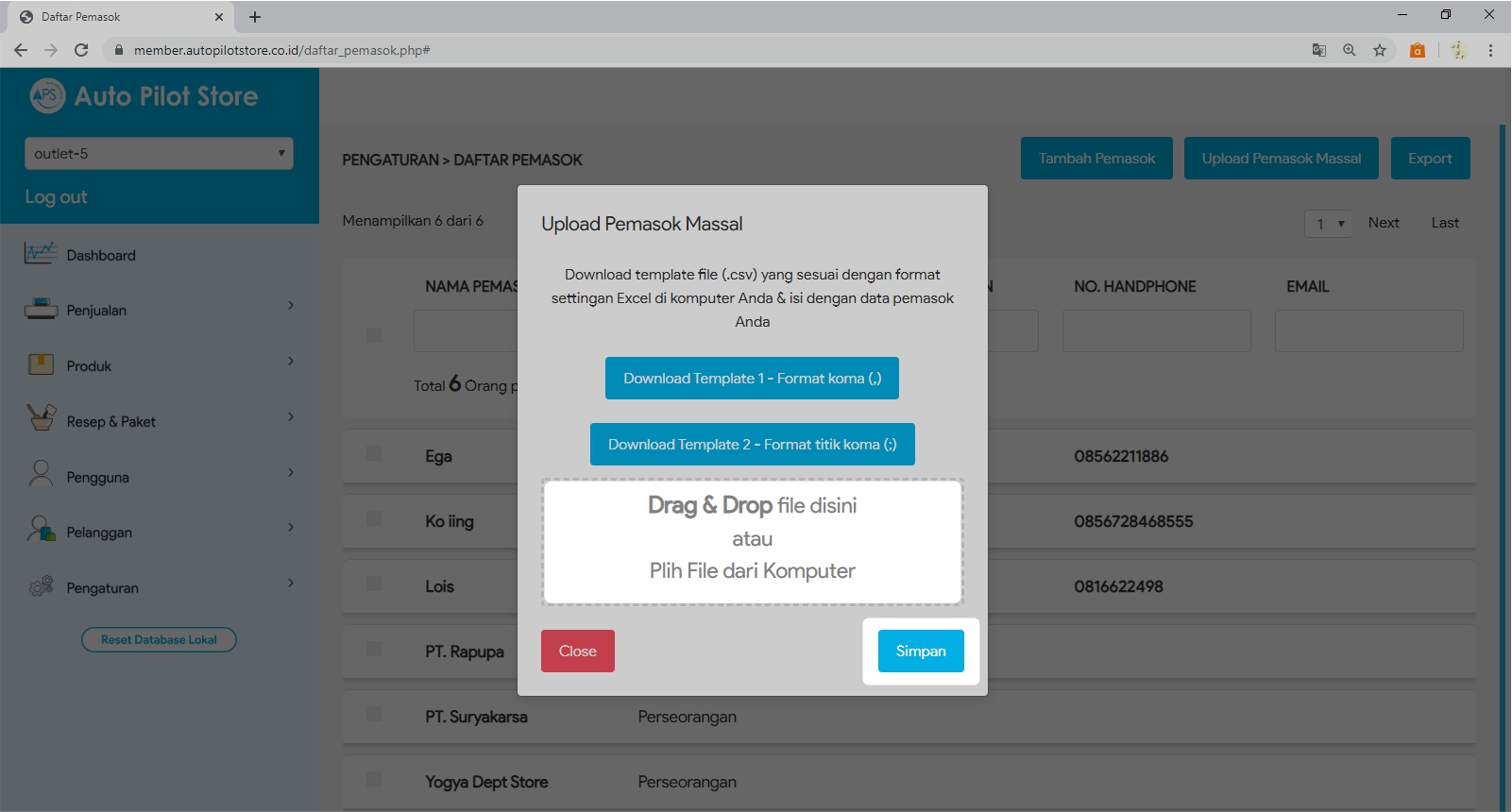
Task: Click the Dashboard chart icon in sidebar
Action: [41, 254]
